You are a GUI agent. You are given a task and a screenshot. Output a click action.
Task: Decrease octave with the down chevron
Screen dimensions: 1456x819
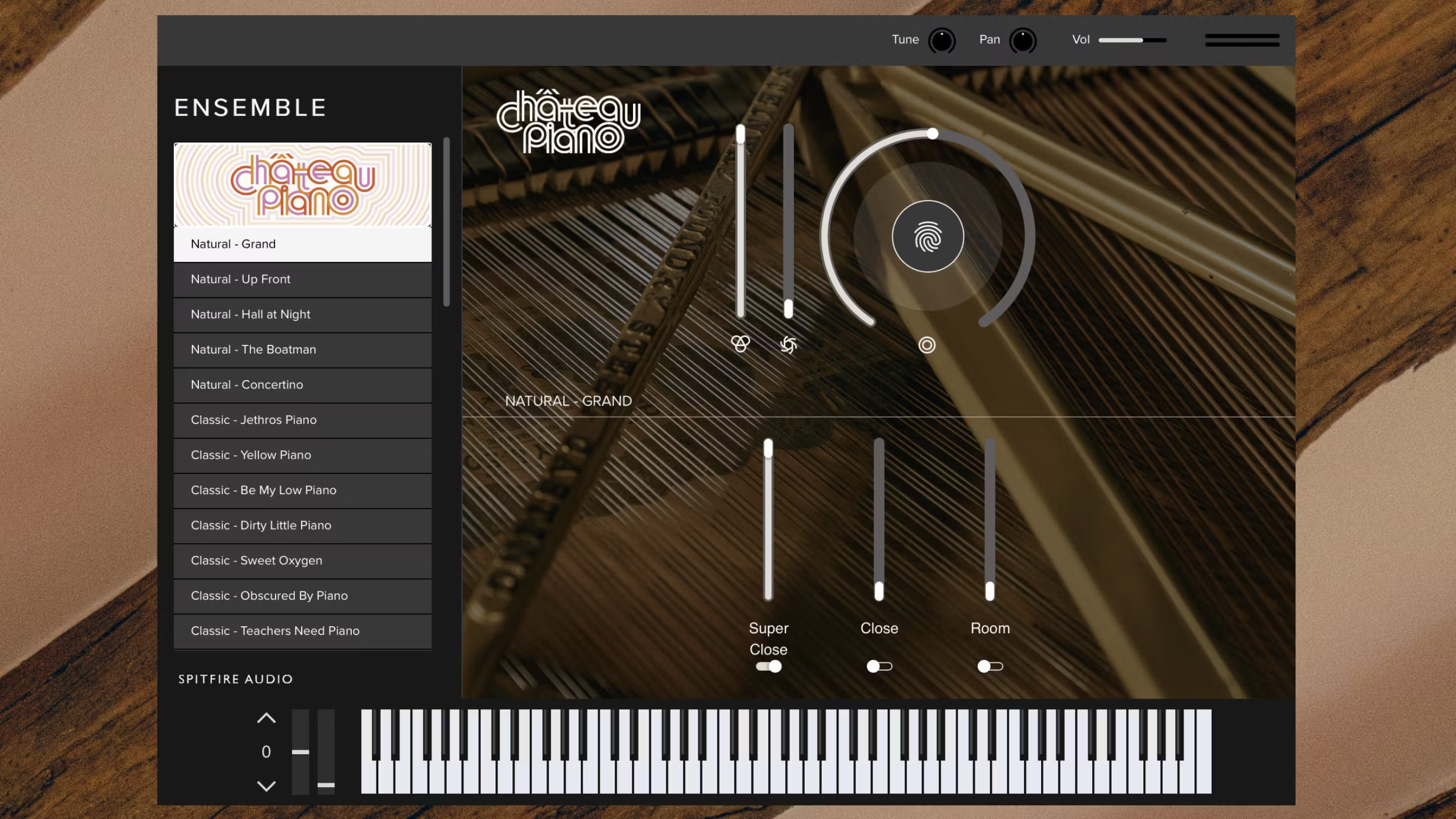pos(266,786)
